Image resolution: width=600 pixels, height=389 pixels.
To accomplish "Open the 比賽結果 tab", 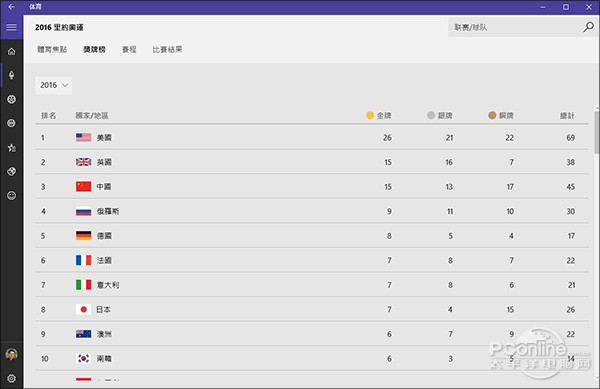I will tap(167, 49).
